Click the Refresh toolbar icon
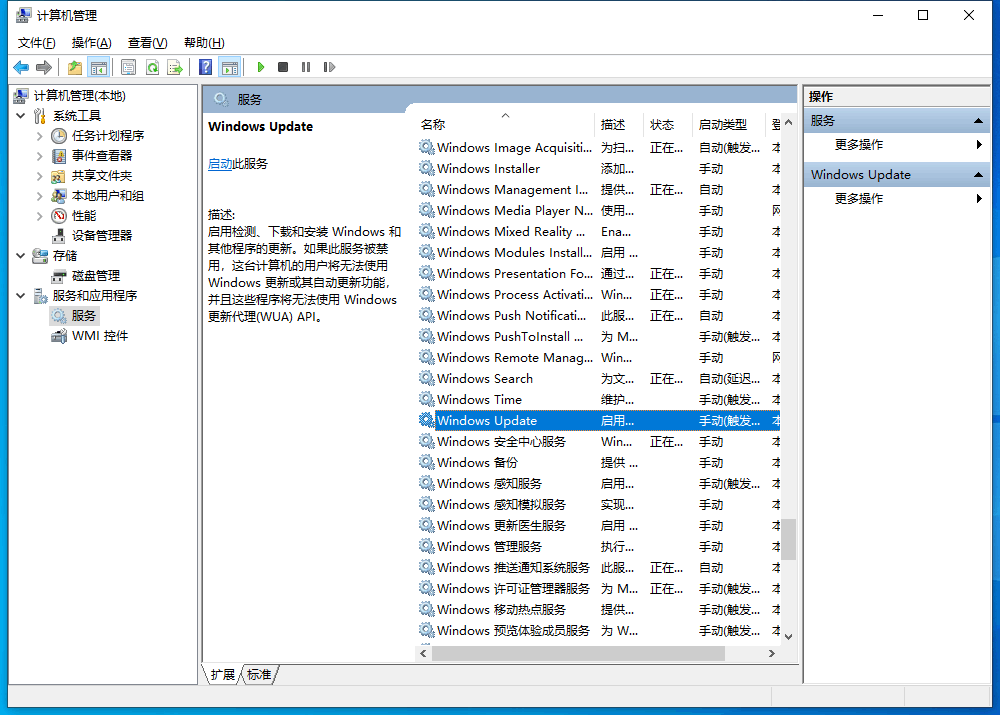The height and width of the screenshot is (715, 1000). click(x=152, y=67)
